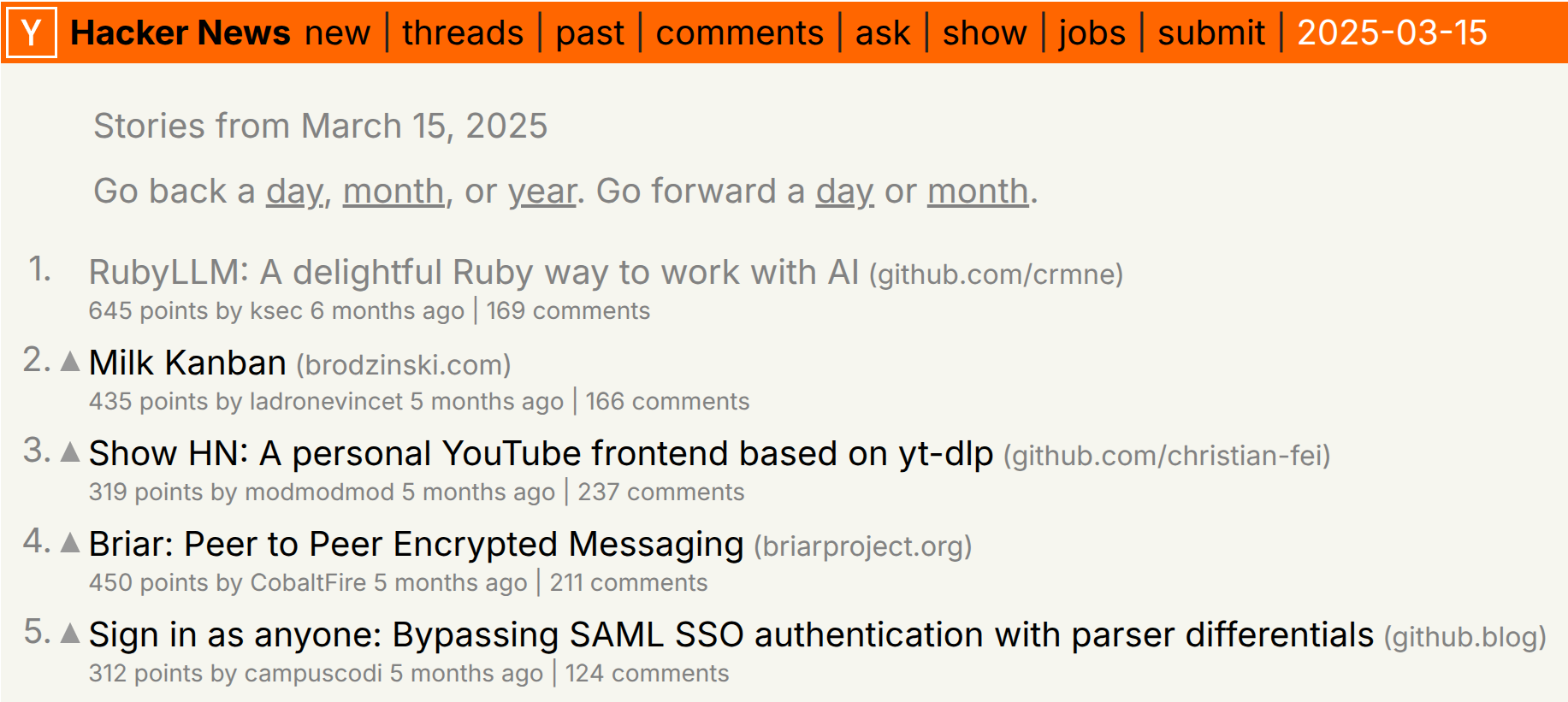This screenshot has width=1568, height=702.
Task: Go back a year link
Action: (x=542, y=191)
